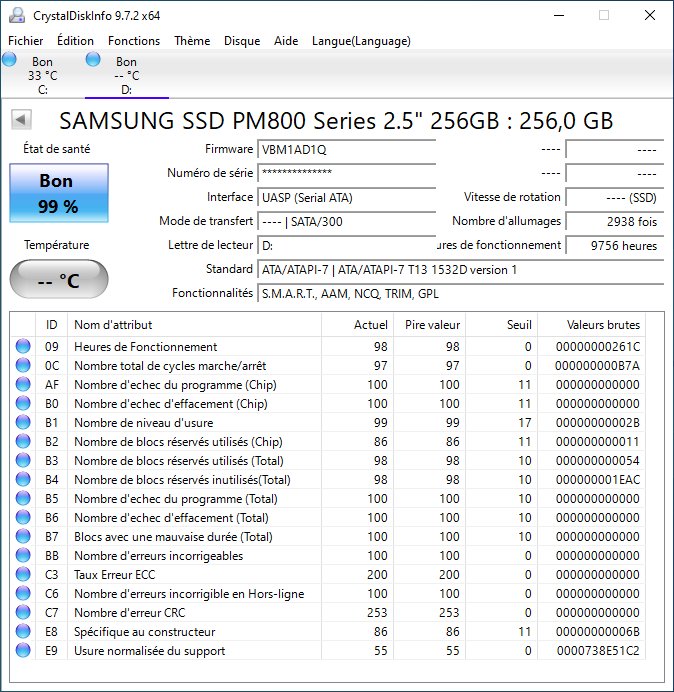Select Nombre de blocs réservés utilisés (Chip) text

tap(178, 442)
